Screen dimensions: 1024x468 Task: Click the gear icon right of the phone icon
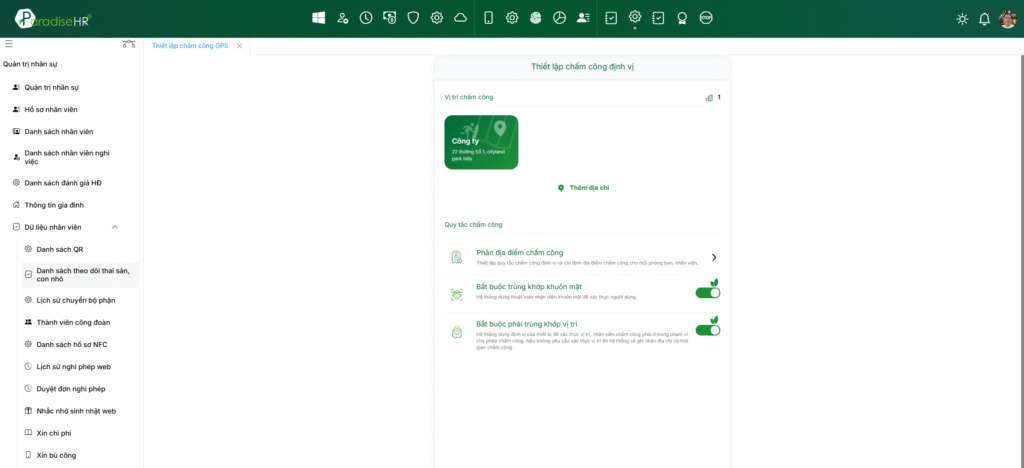(512, 18)
